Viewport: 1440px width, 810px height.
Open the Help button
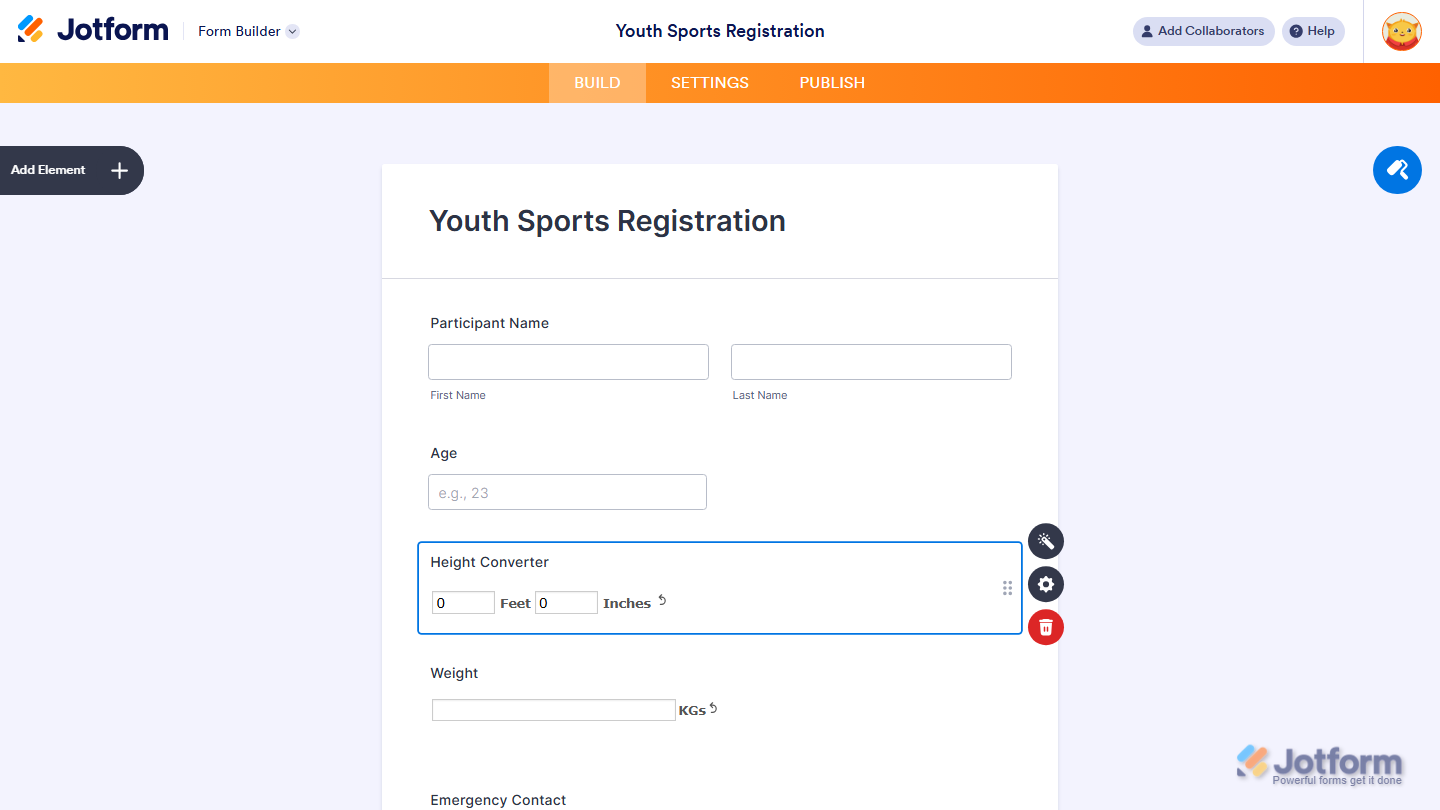pyautogui.click(x=1313, y=31)
